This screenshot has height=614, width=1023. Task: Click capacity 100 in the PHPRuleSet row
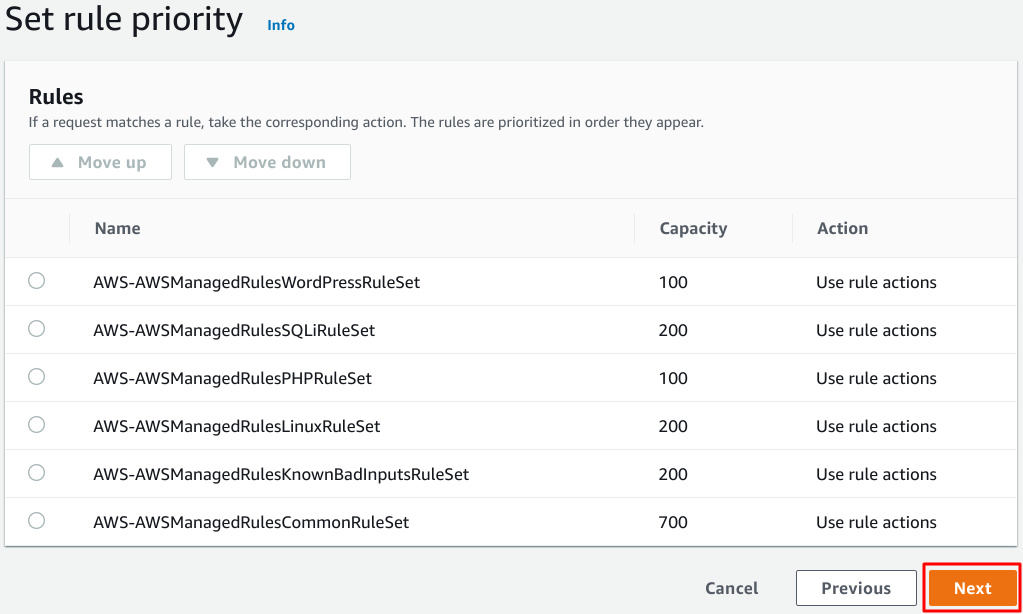[x=673, y=378]
